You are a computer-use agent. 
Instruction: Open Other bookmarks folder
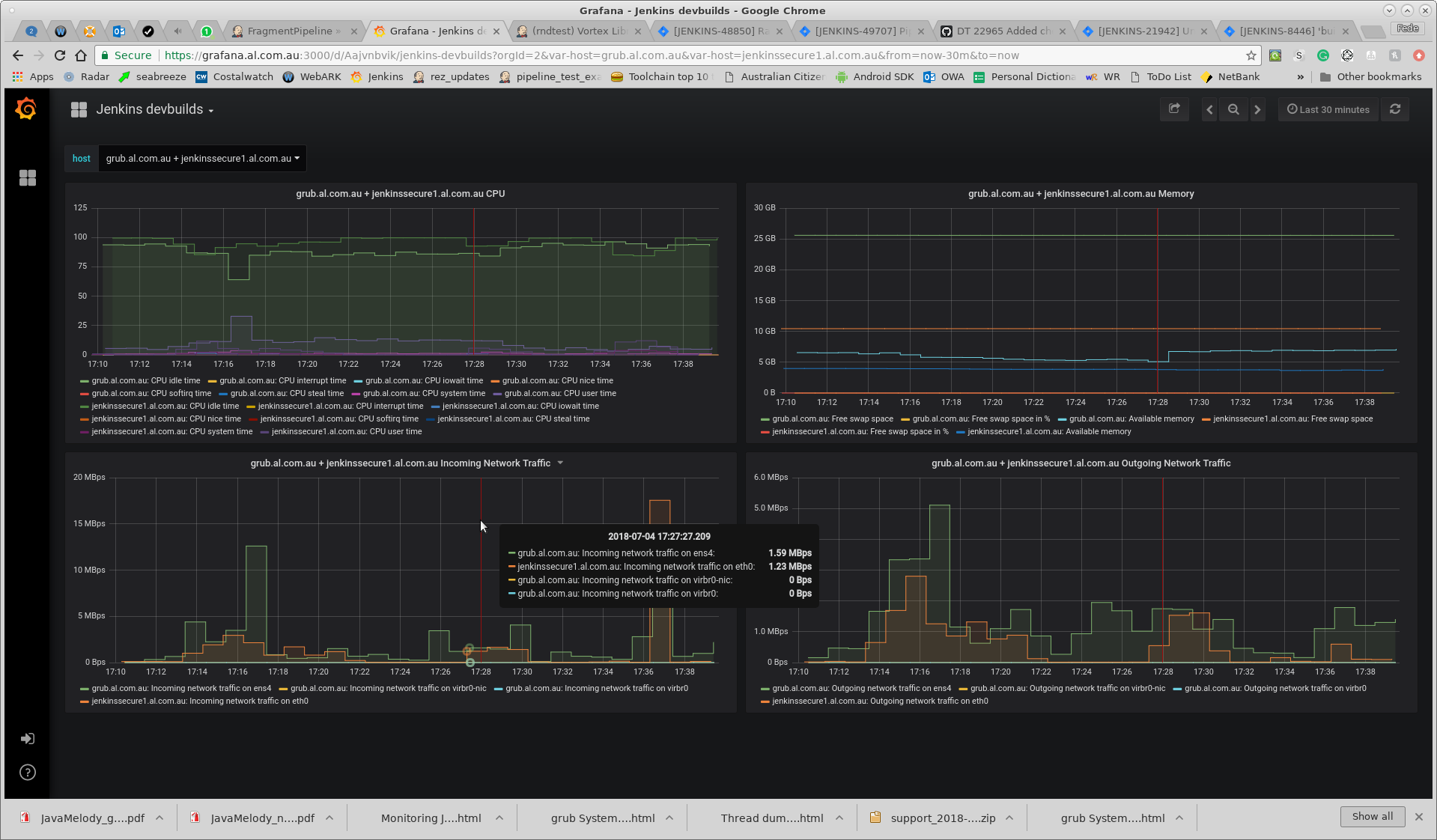pyautogui.click(x=1370, y=76)
